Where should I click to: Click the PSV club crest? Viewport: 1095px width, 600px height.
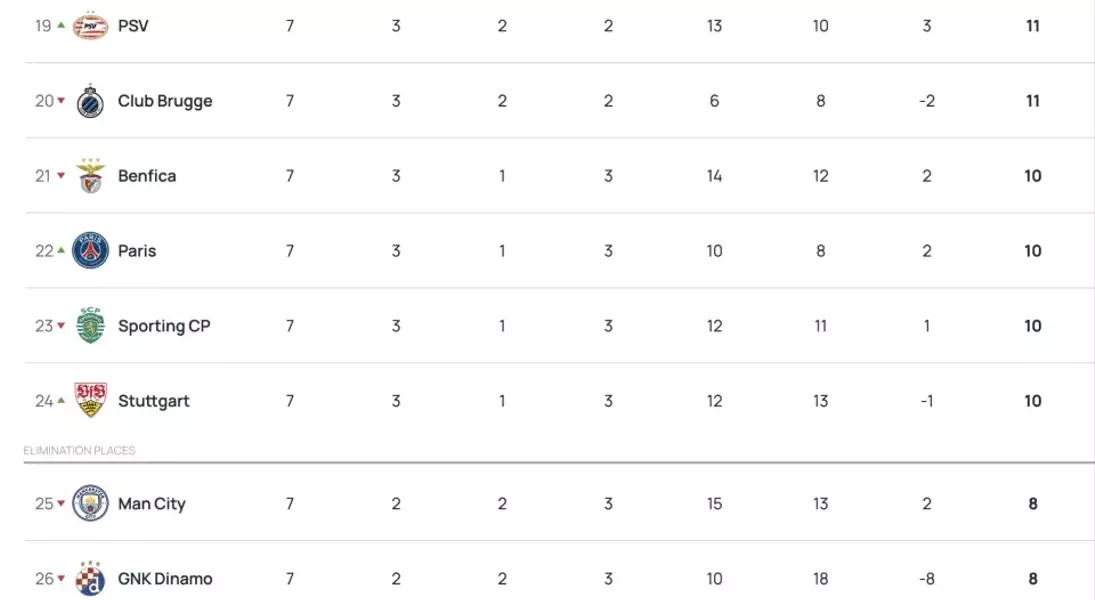[x=90, y=26]
